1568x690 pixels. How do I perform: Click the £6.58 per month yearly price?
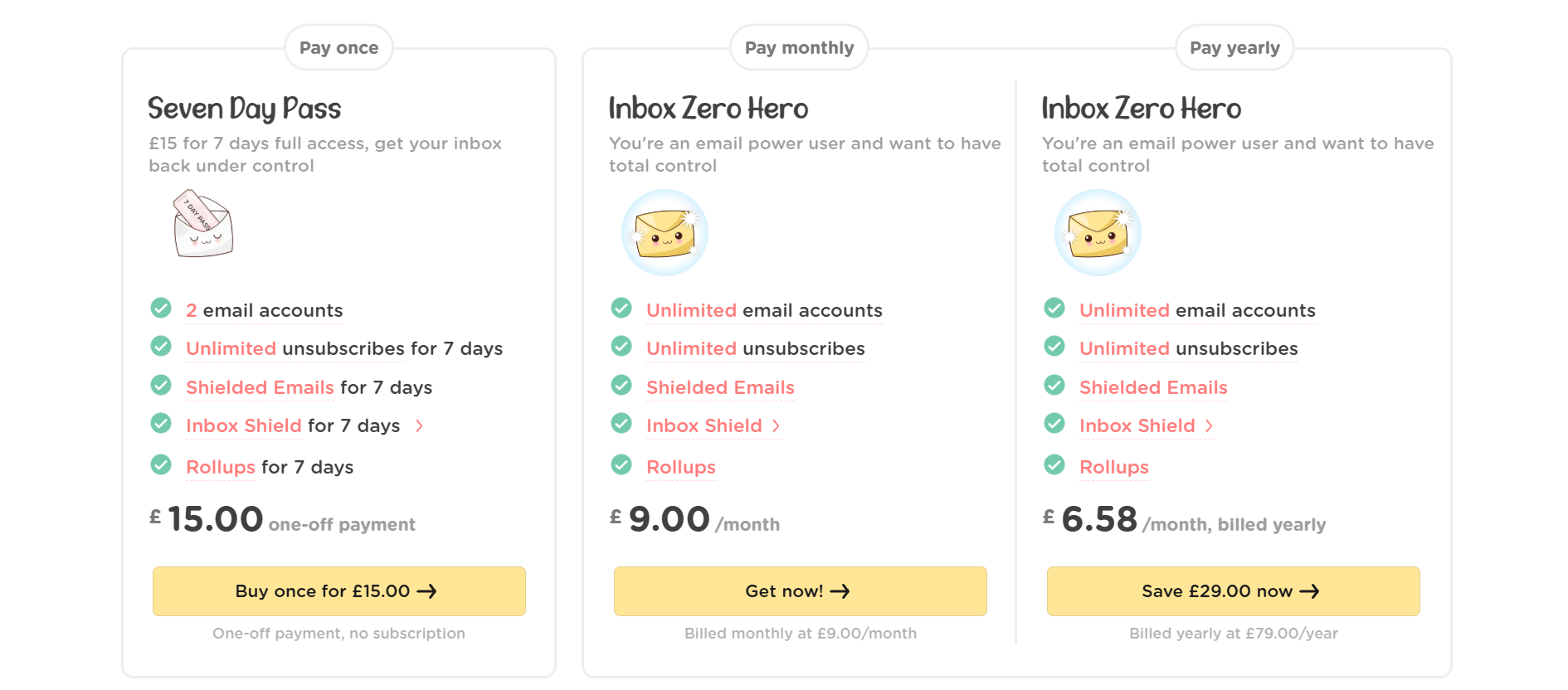click(1100, 518)
